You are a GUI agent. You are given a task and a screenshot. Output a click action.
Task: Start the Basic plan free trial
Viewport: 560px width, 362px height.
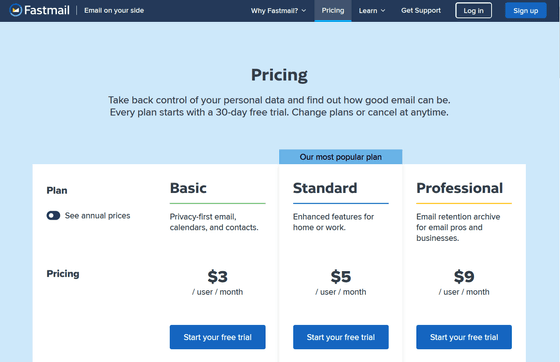tap(218, 337)
